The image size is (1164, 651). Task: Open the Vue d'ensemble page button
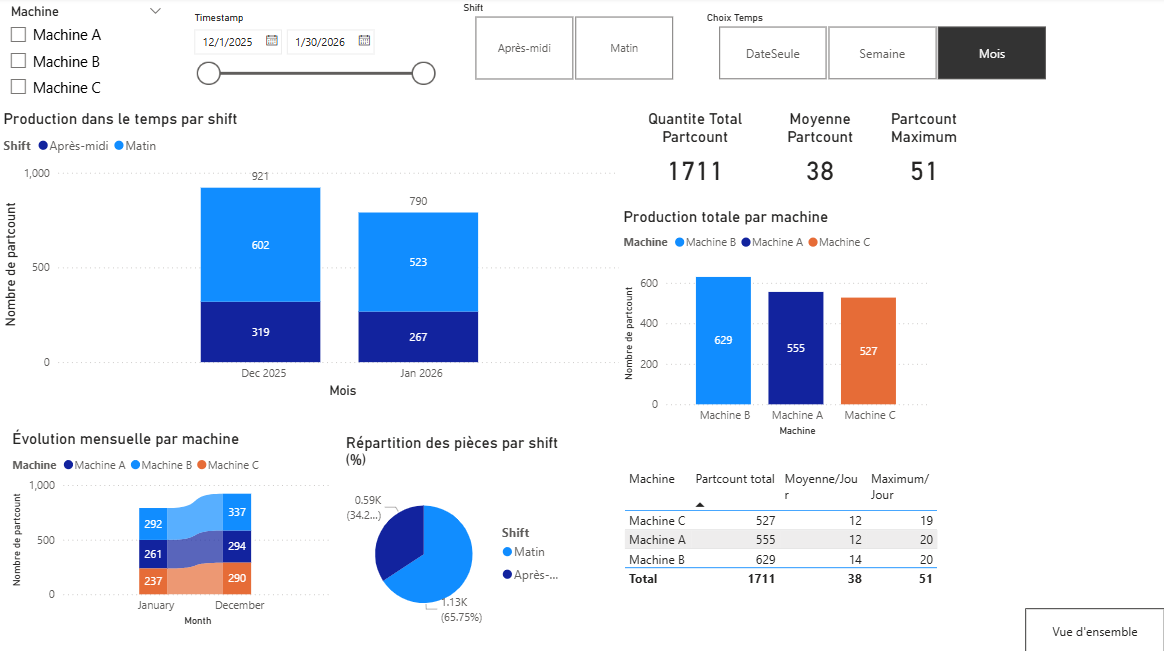pos(1094,631)
